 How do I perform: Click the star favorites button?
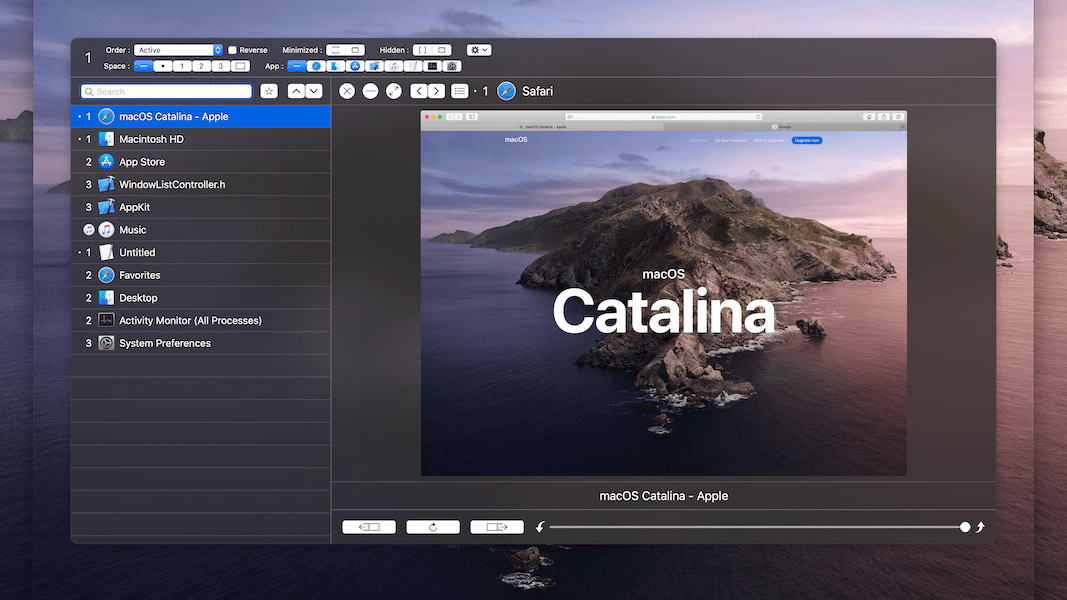(x=269, y=91)
